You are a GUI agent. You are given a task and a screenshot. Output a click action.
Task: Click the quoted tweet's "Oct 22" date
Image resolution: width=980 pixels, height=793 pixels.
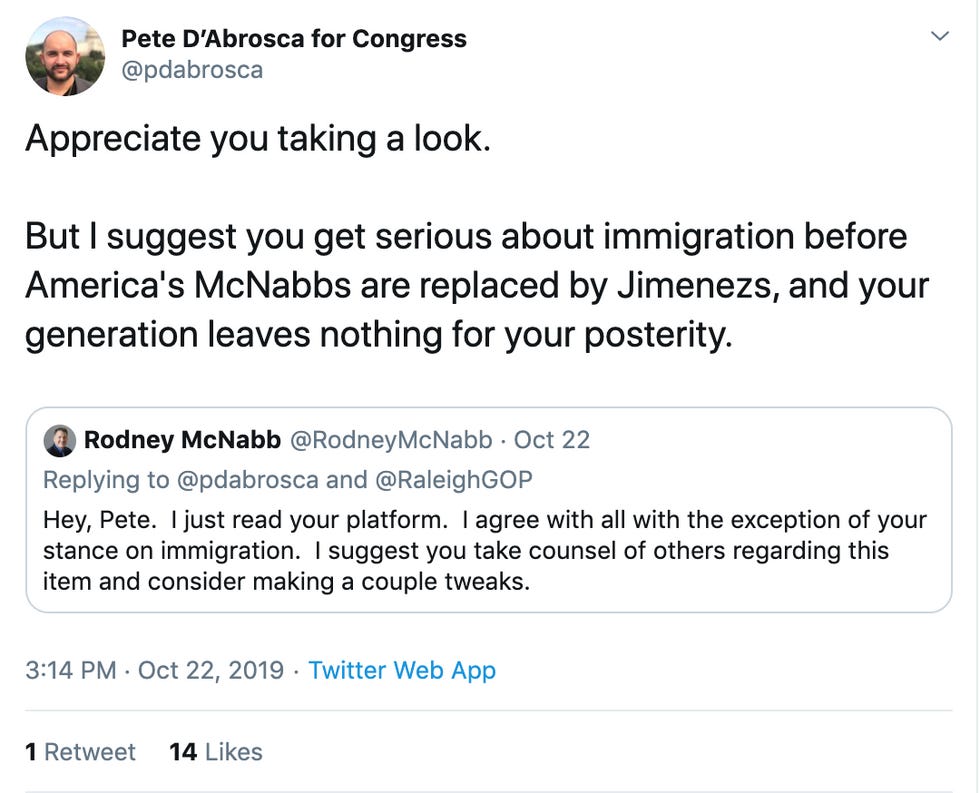(x=552, y=440)
